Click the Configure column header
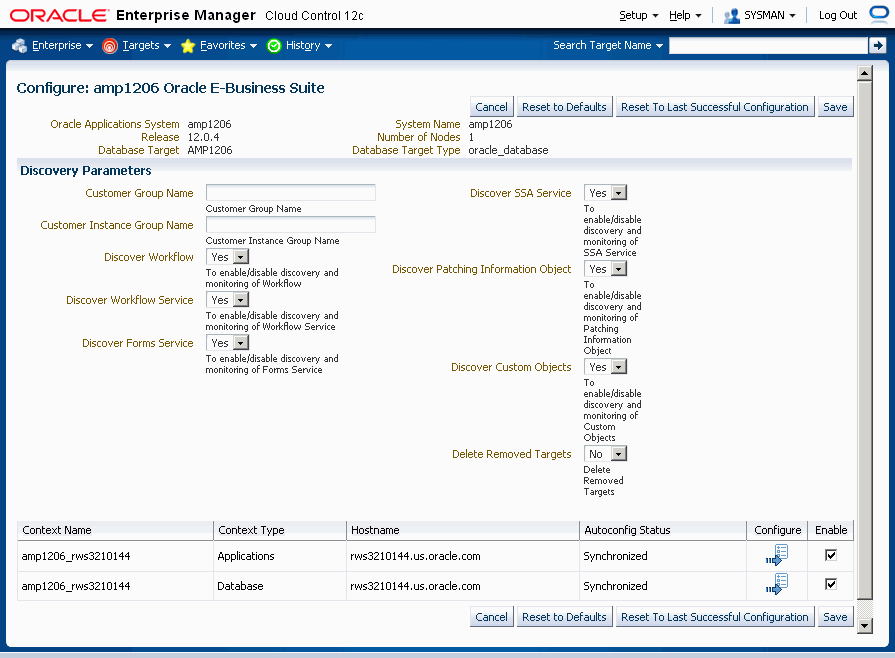Screen dimensions: 895x658 (777, 530)
